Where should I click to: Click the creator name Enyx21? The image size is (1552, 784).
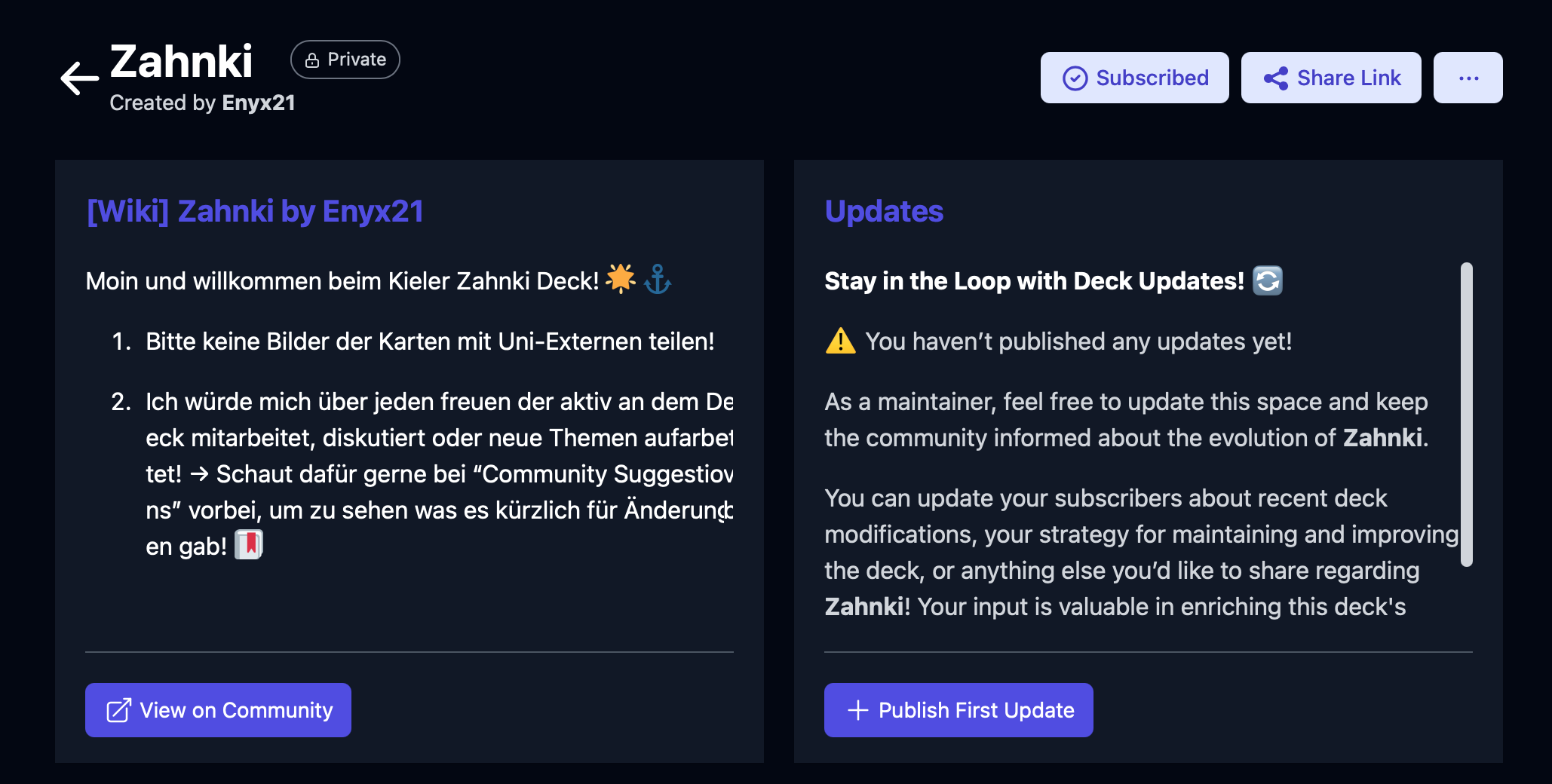point(258,103)
